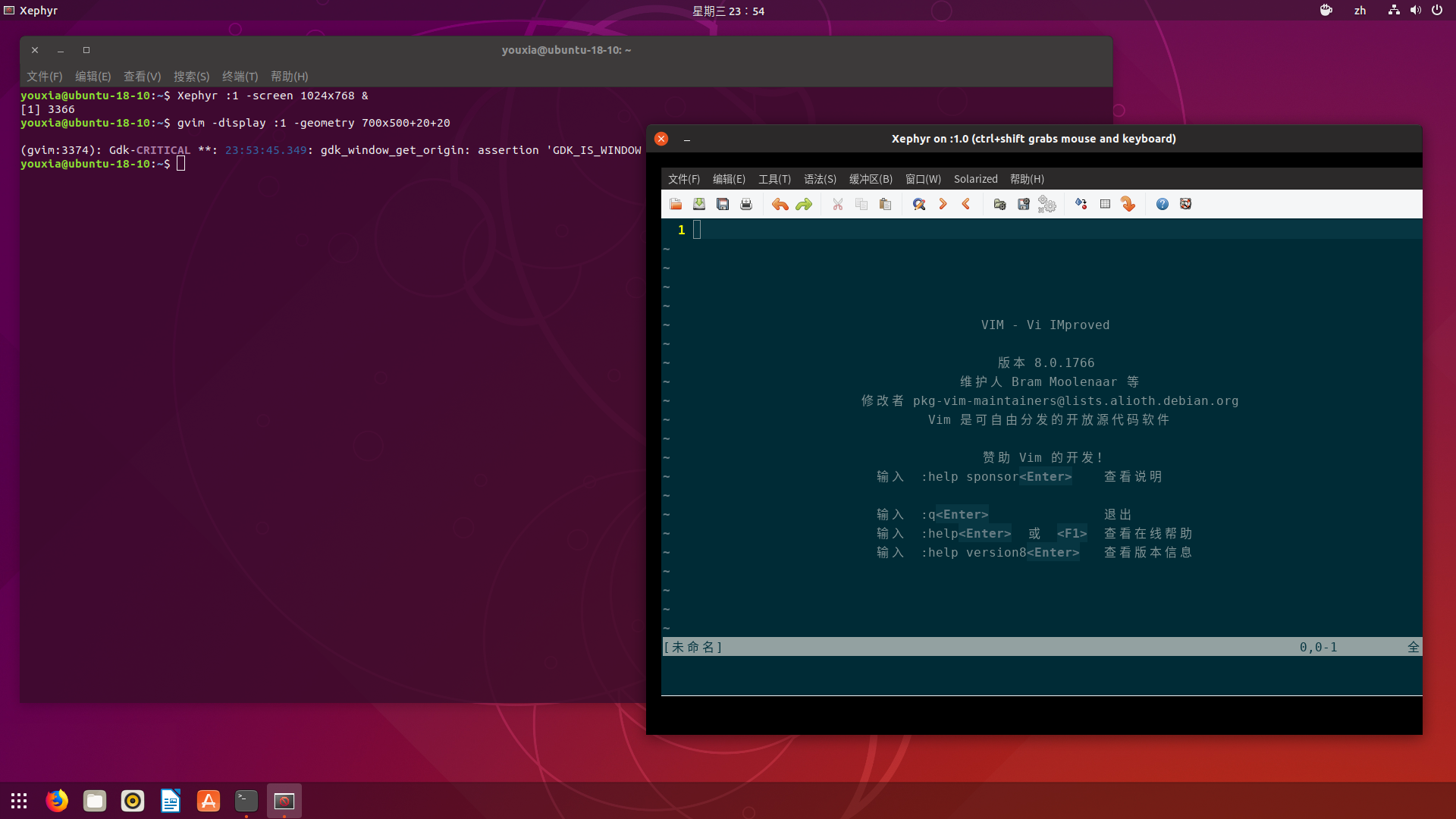Open gvim 工具(T) menu
The image size is (1456, 819).
[x=774, y=179]
